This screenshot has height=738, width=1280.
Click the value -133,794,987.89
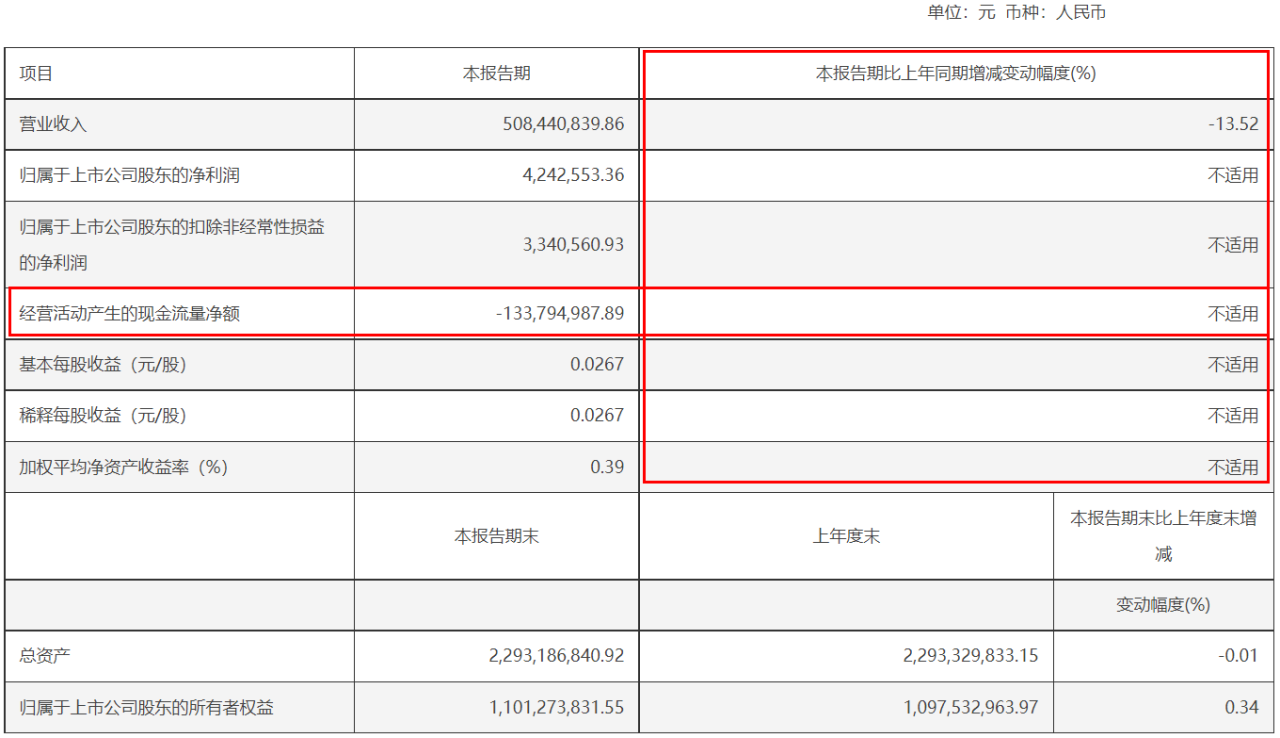[x=560, y=314]
